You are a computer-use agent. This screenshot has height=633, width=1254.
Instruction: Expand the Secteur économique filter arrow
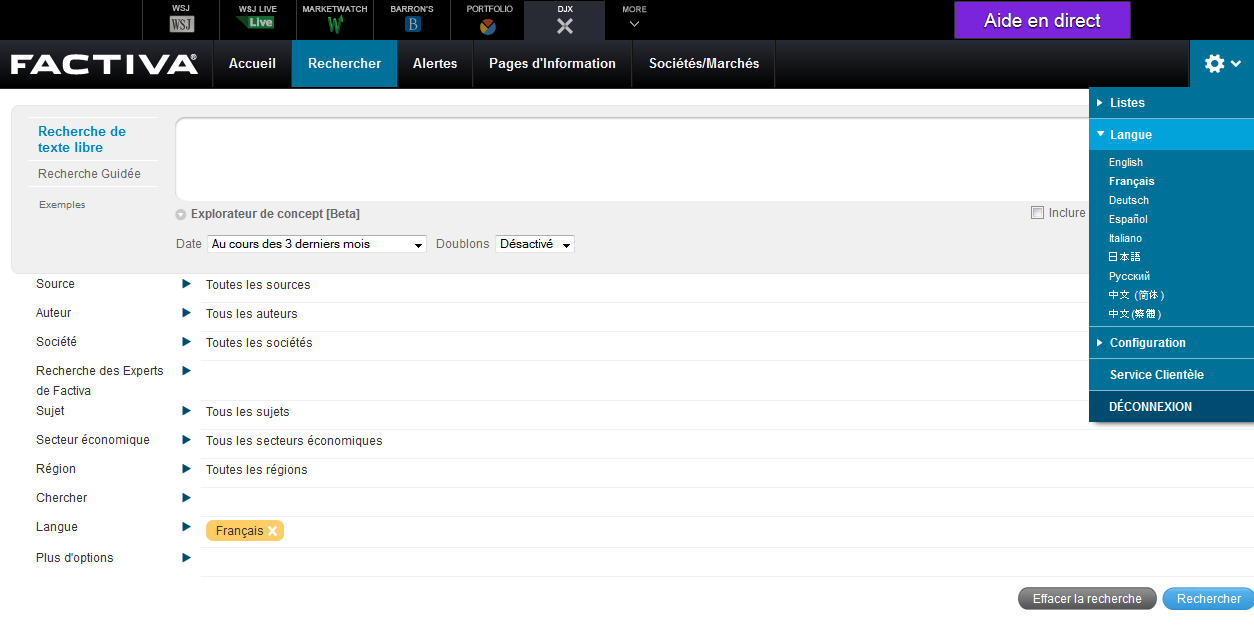pos(186,440)
